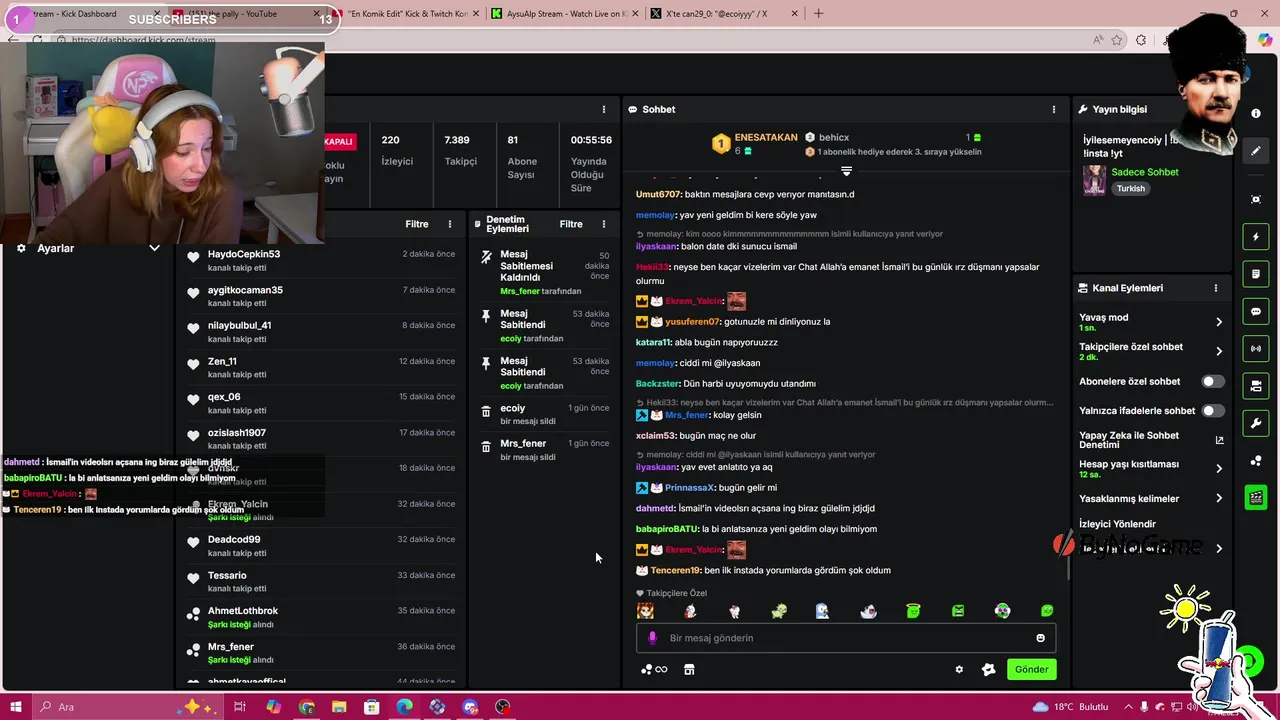Open Microsoft Edge from taskbar
The height and width of the screenshot is (720, 1280).
tap(404, 707)
